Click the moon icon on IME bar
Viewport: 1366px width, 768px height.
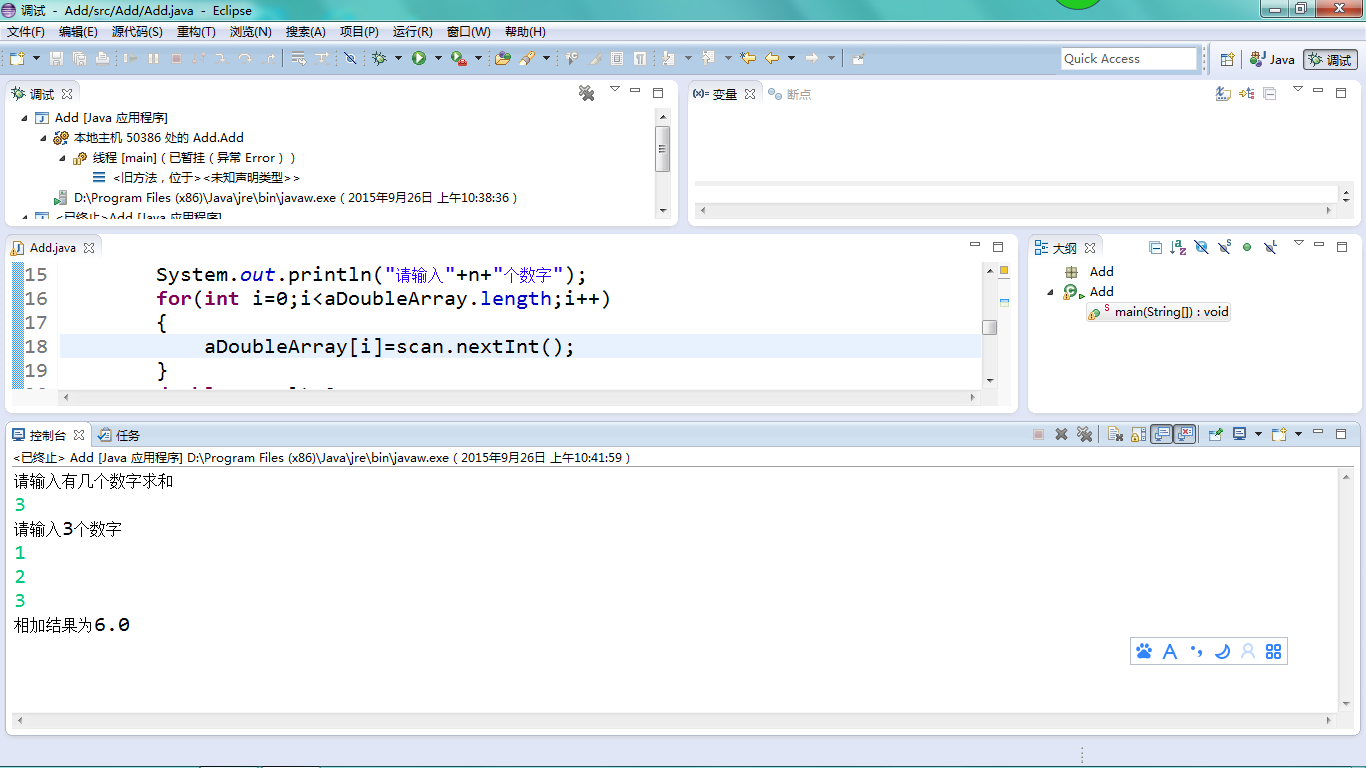coord(1222,651)
